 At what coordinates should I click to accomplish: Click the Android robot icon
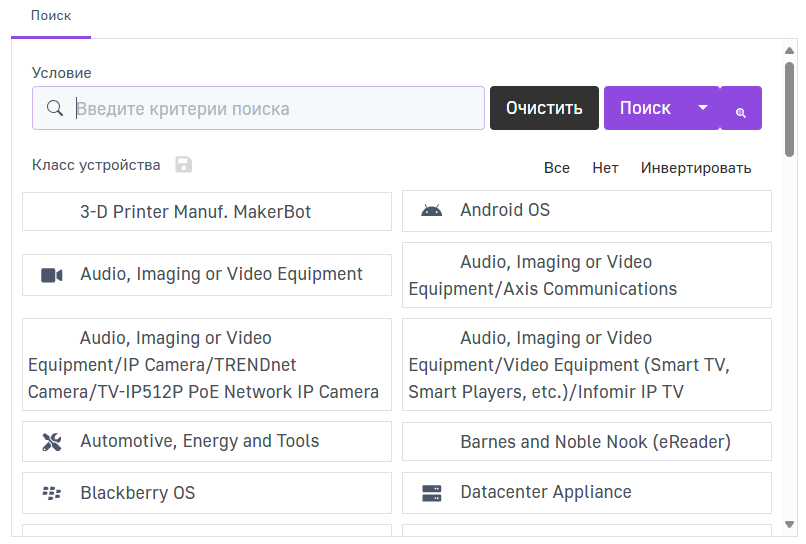click(x=431, y=211)
